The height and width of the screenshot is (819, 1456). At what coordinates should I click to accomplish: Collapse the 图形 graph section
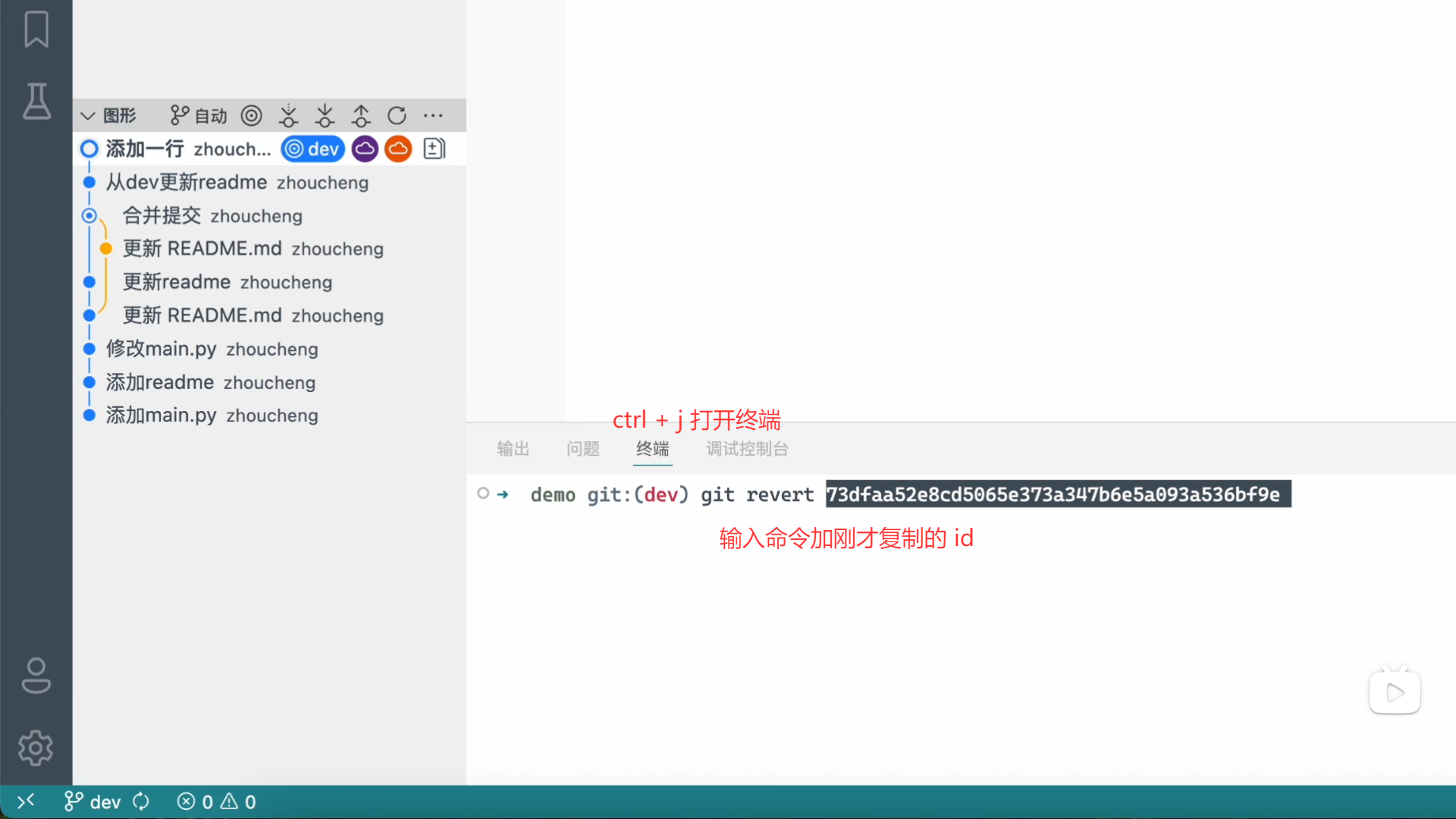click(x=88, y=115)
